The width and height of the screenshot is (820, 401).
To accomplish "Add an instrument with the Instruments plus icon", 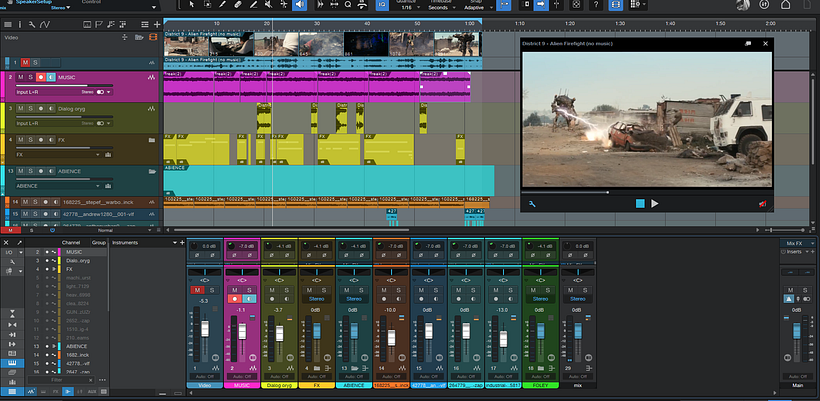I will click(x=182, y=243).
